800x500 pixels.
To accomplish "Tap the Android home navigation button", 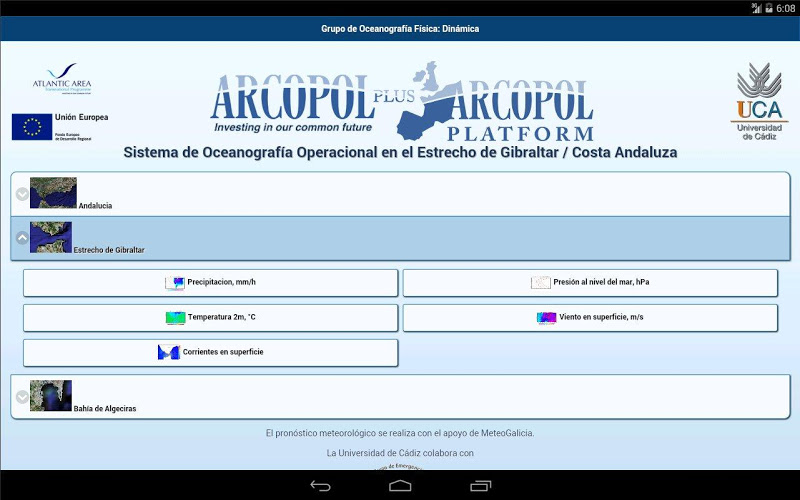I will tap(400, 486).
